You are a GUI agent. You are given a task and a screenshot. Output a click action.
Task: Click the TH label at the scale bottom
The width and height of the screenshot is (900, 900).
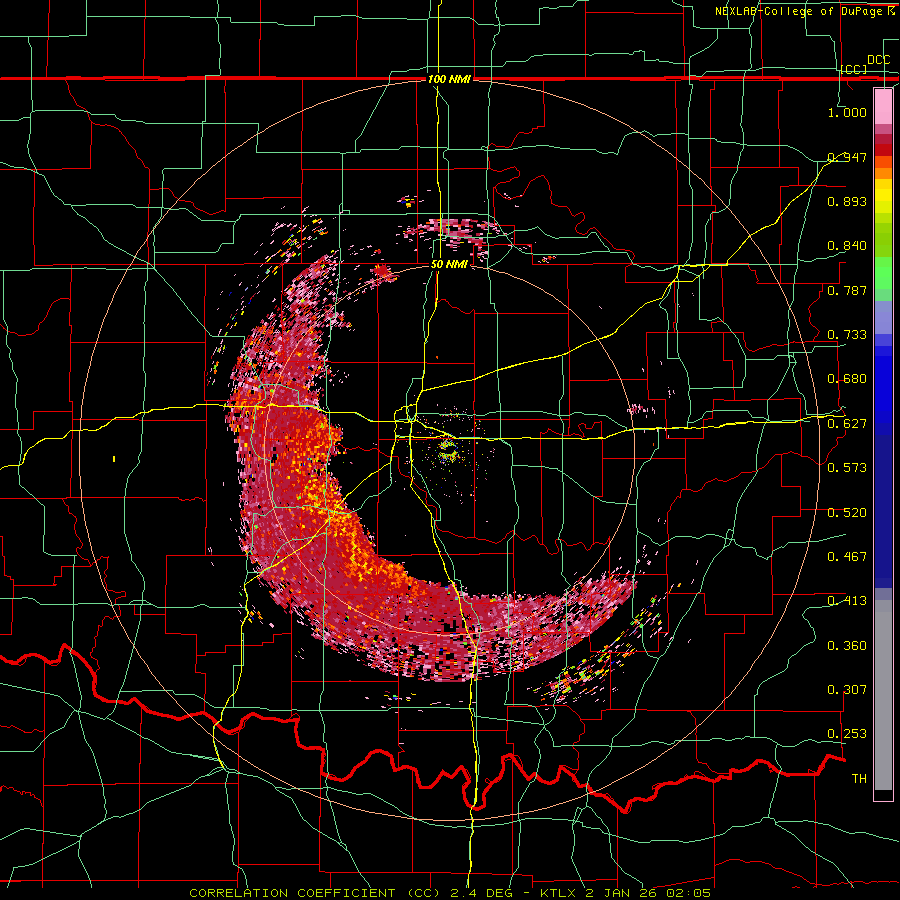pos(859,779)
